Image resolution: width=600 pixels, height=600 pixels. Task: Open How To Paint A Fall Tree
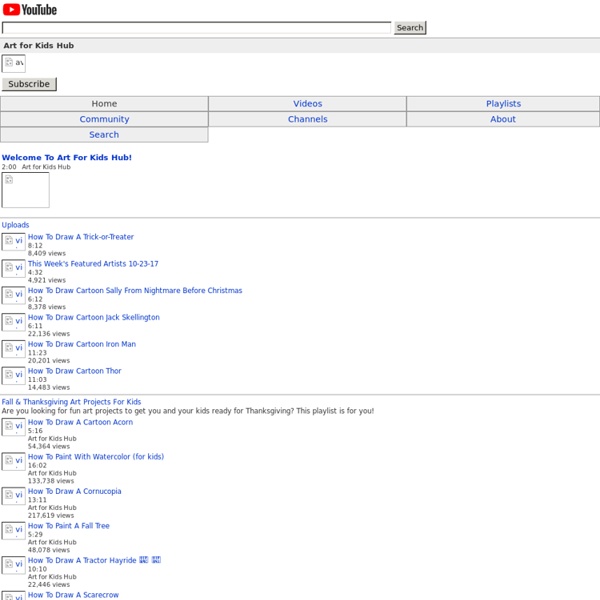point(69,525)
